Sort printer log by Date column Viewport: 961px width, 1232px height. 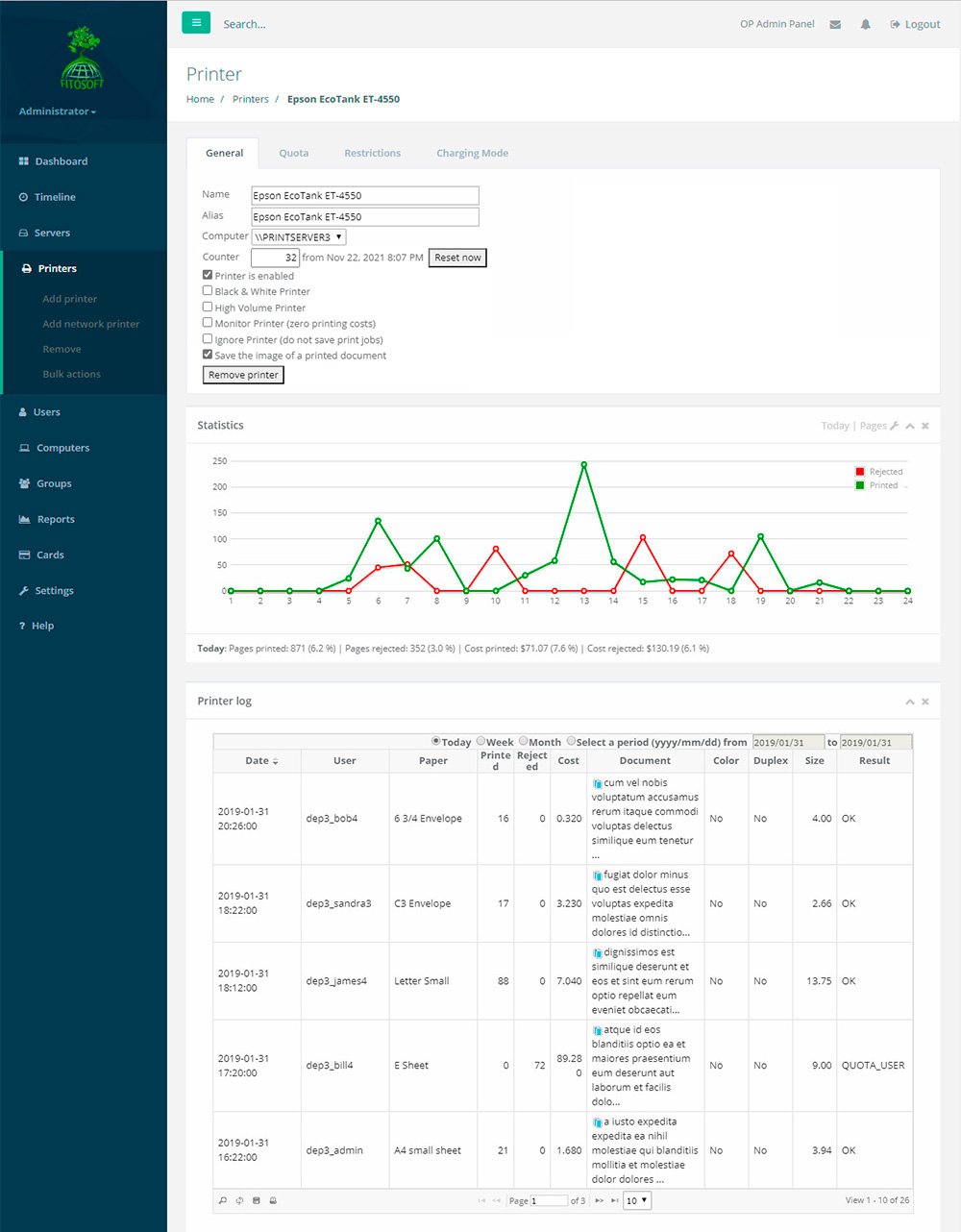click(261, 760)
